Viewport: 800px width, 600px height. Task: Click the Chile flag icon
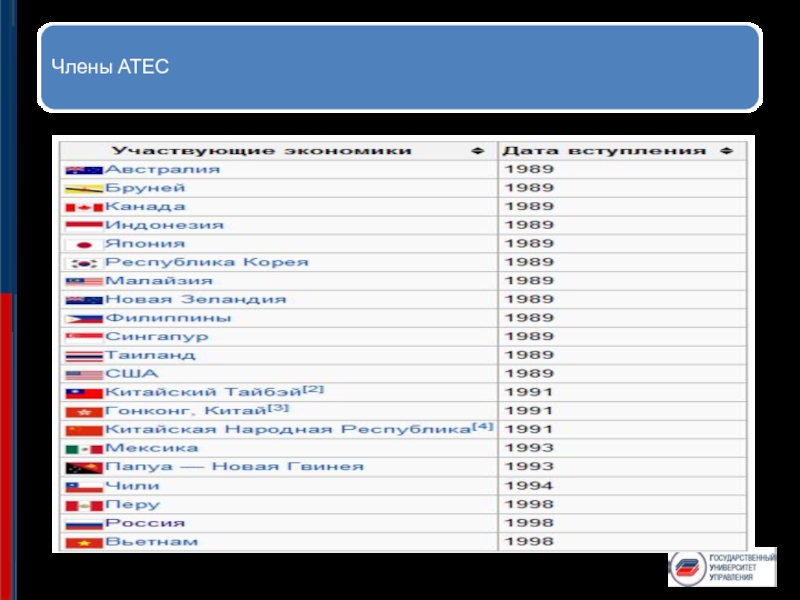[84, 487]
